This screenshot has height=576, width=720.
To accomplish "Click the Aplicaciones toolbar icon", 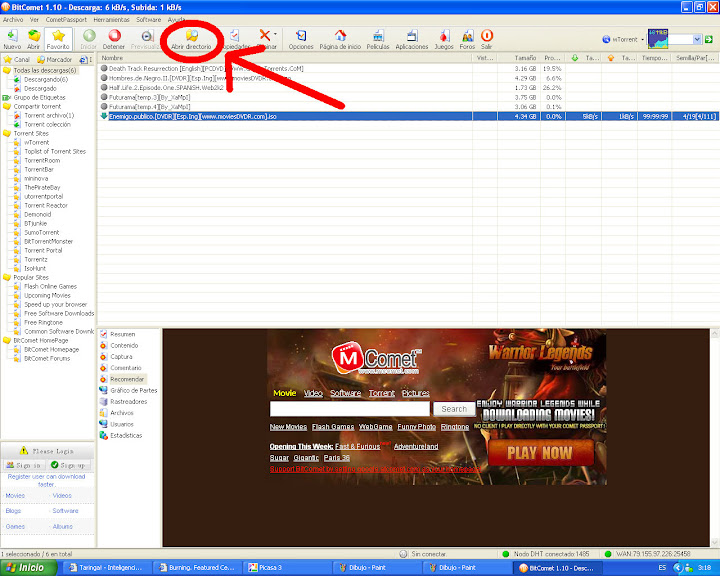I will tap(412, 36).
